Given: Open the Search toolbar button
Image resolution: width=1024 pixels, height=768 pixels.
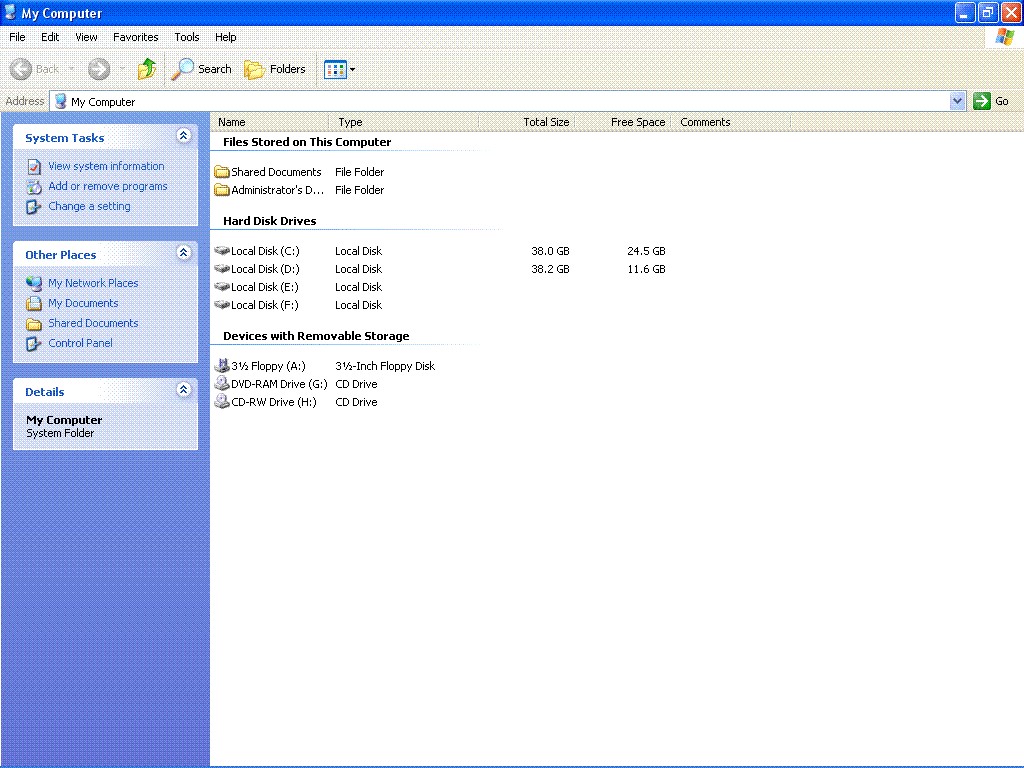Looking at the screenshot, I should 202,69.
